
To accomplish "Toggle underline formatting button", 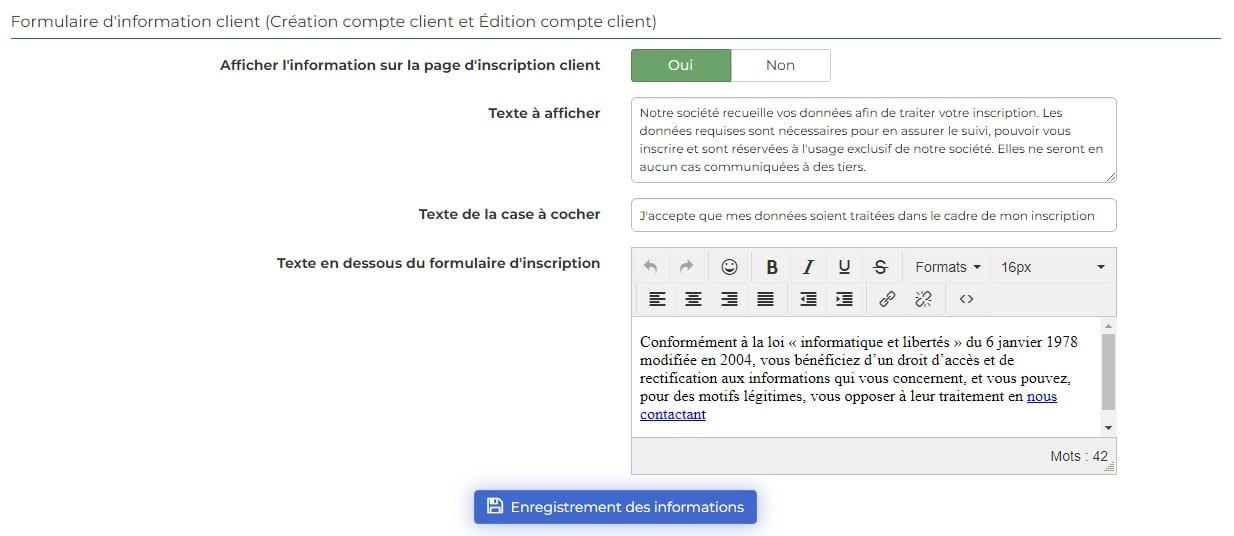I will pos(844,267).
